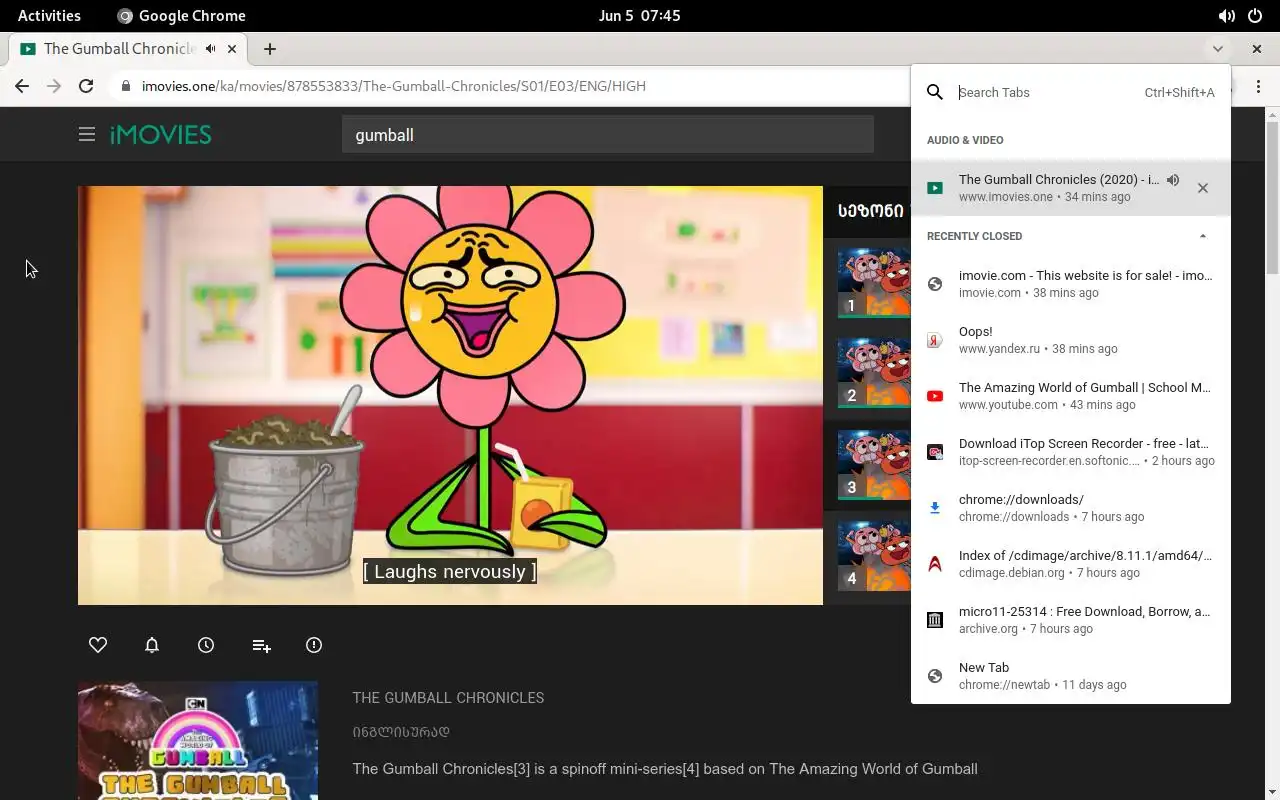1280x800 pixels.
Task: Open the clock showing Jun 5 07:45
Action: (x=639, y=16)
